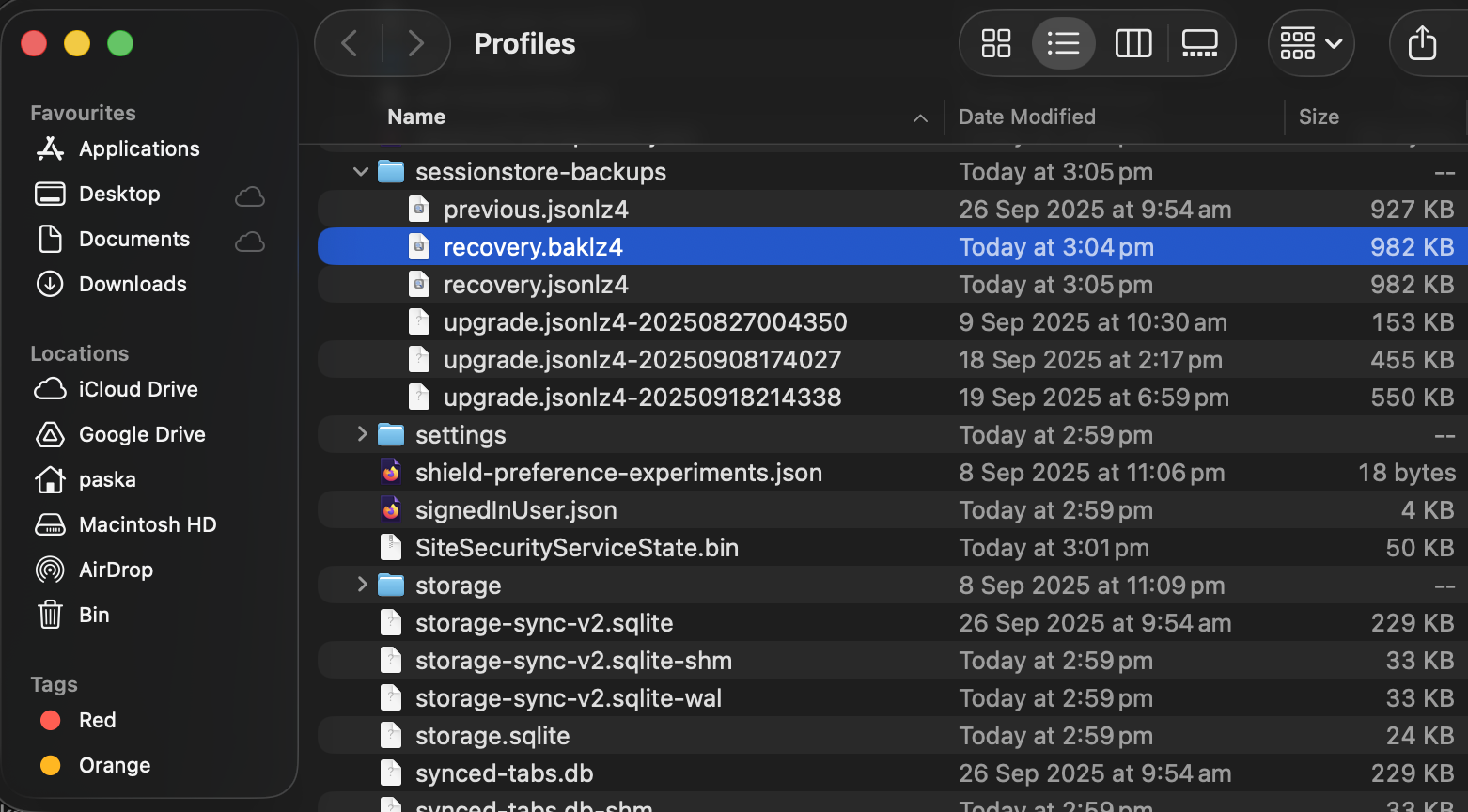Expand the settings folder
Image resolution: width=1468 pixels, height=812 pixels.
pos(362,434)
